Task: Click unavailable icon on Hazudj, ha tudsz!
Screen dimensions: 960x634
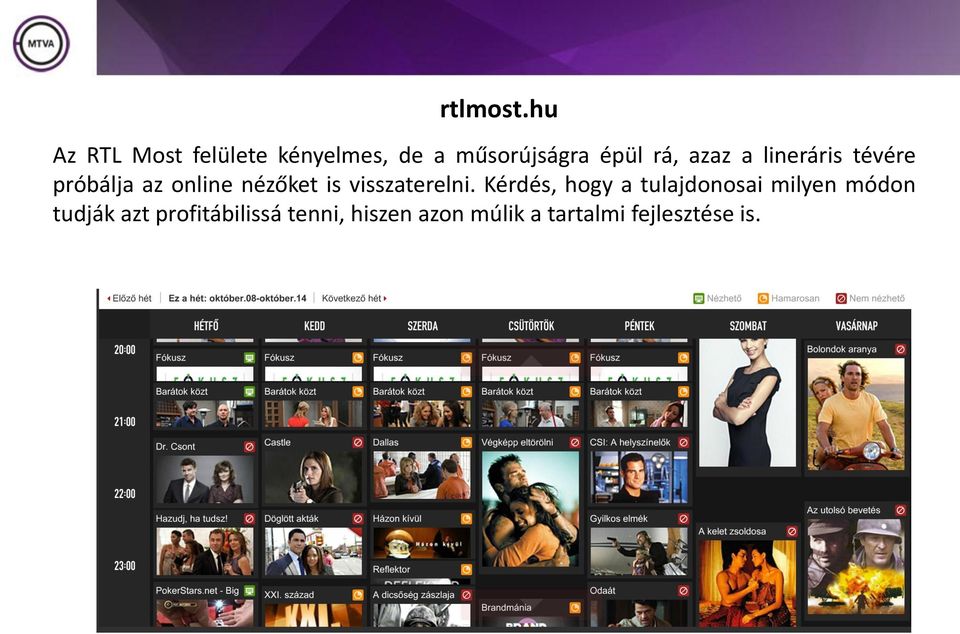Action: click(249, 518)
